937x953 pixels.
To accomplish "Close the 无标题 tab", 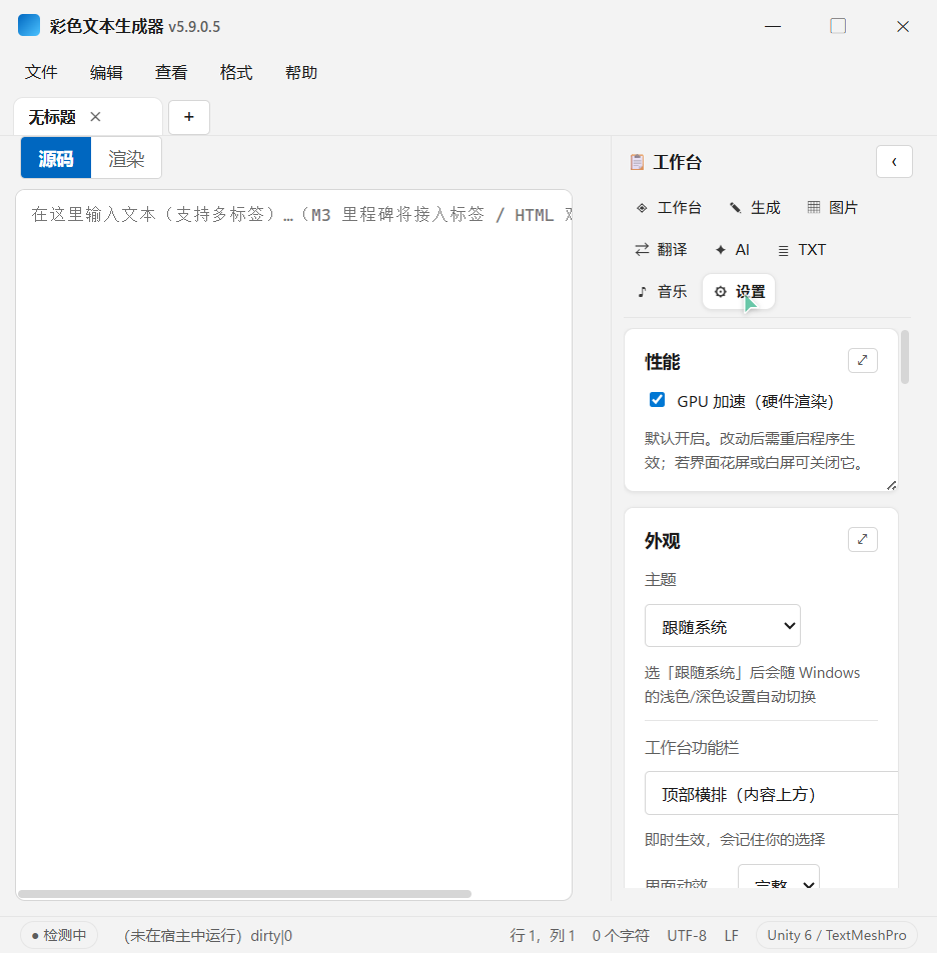I will pos(95,117).
